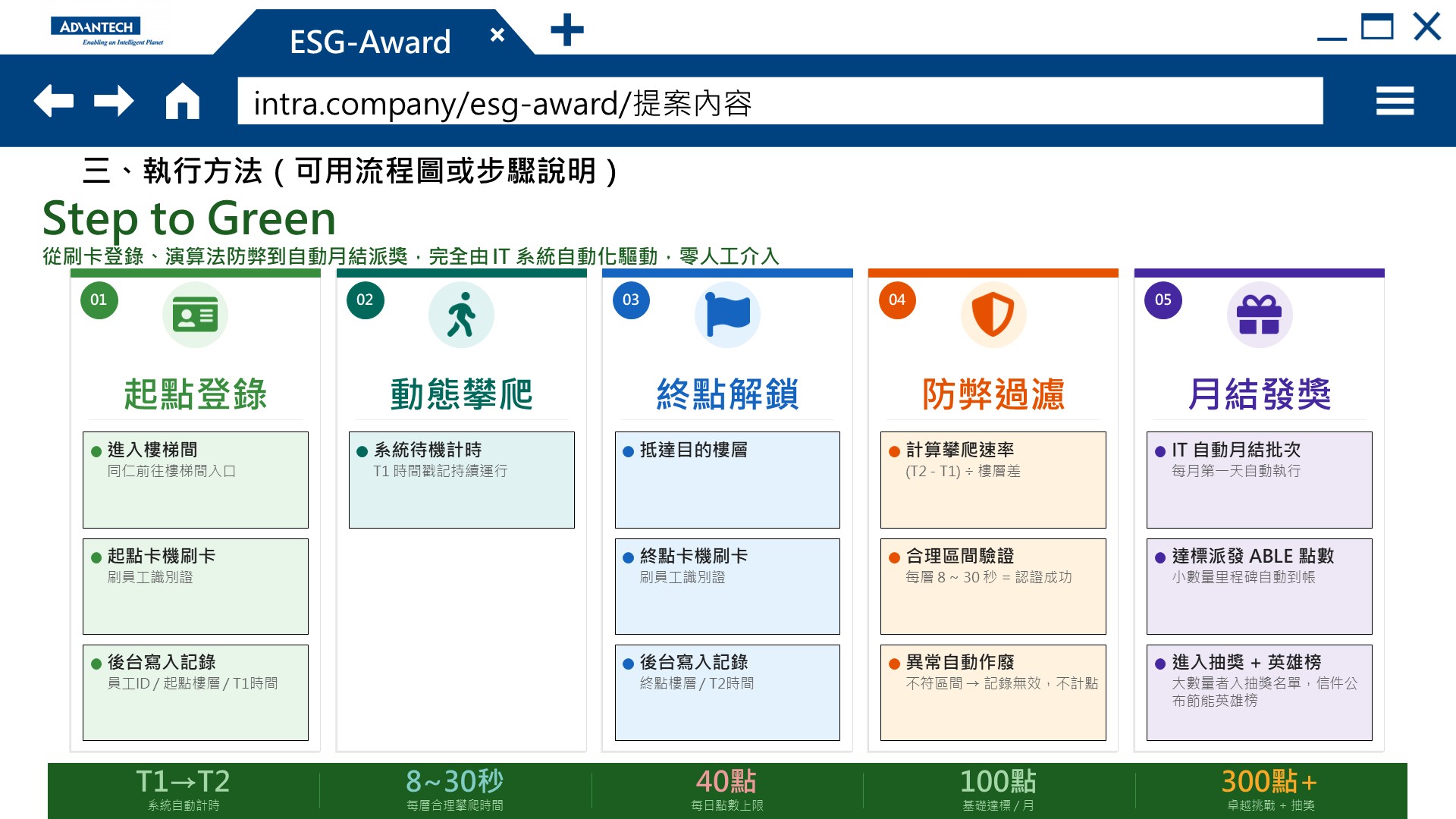Go to the home page icon
Screen dimensions: 1456x819
coord(183,101)
